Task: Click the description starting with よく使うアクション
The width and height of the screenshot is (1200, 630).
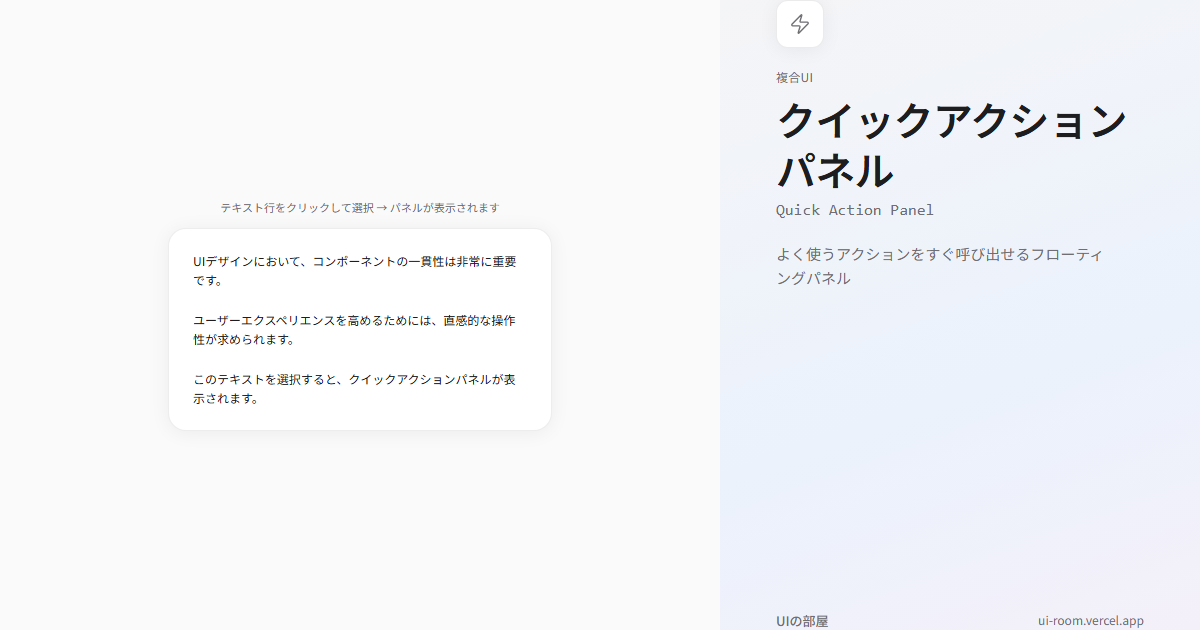Action: (939, 266)
